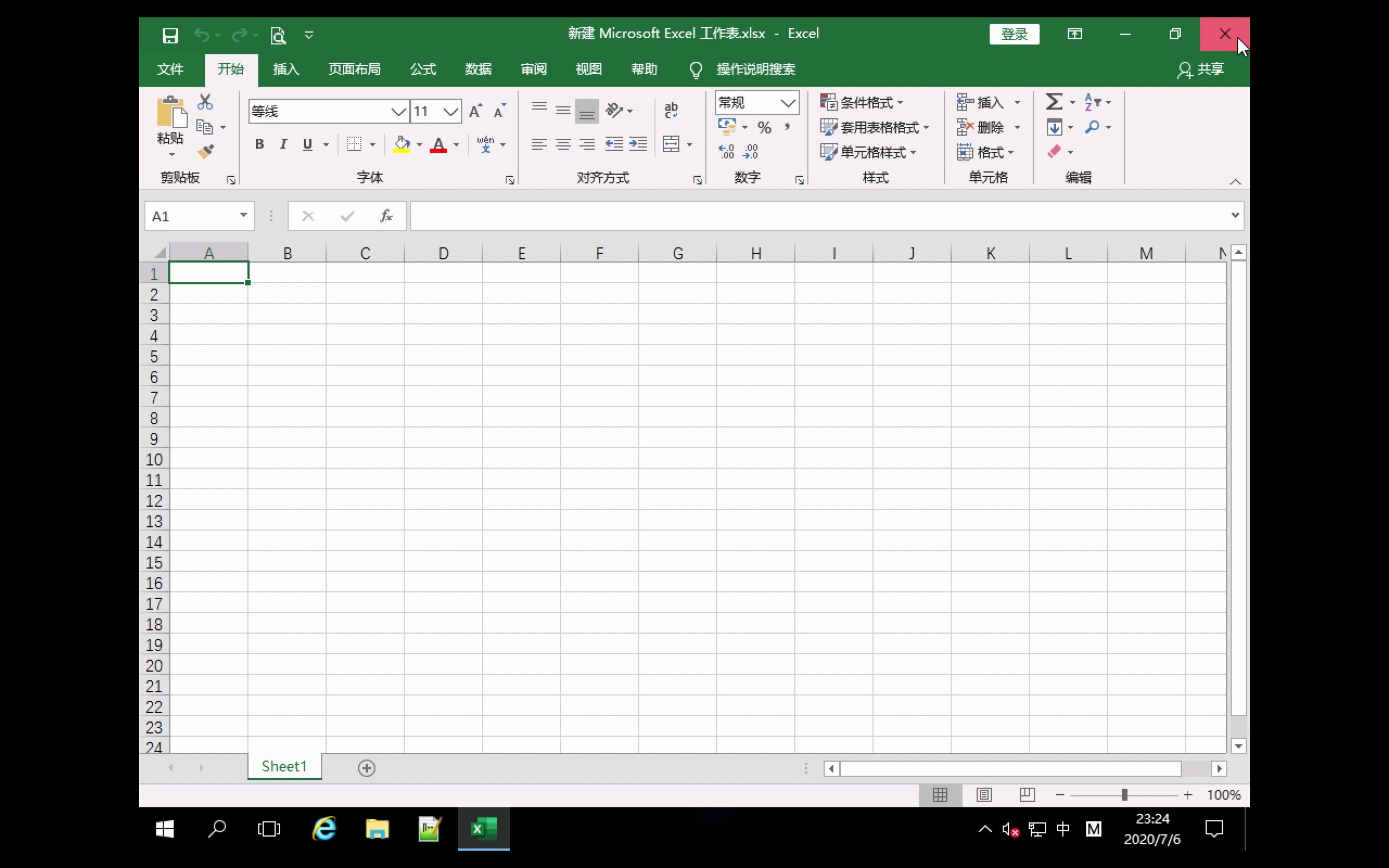Collapse the ribbon with the arrow
This screenshot has height=868, width=1389.
coord(1235,181)
